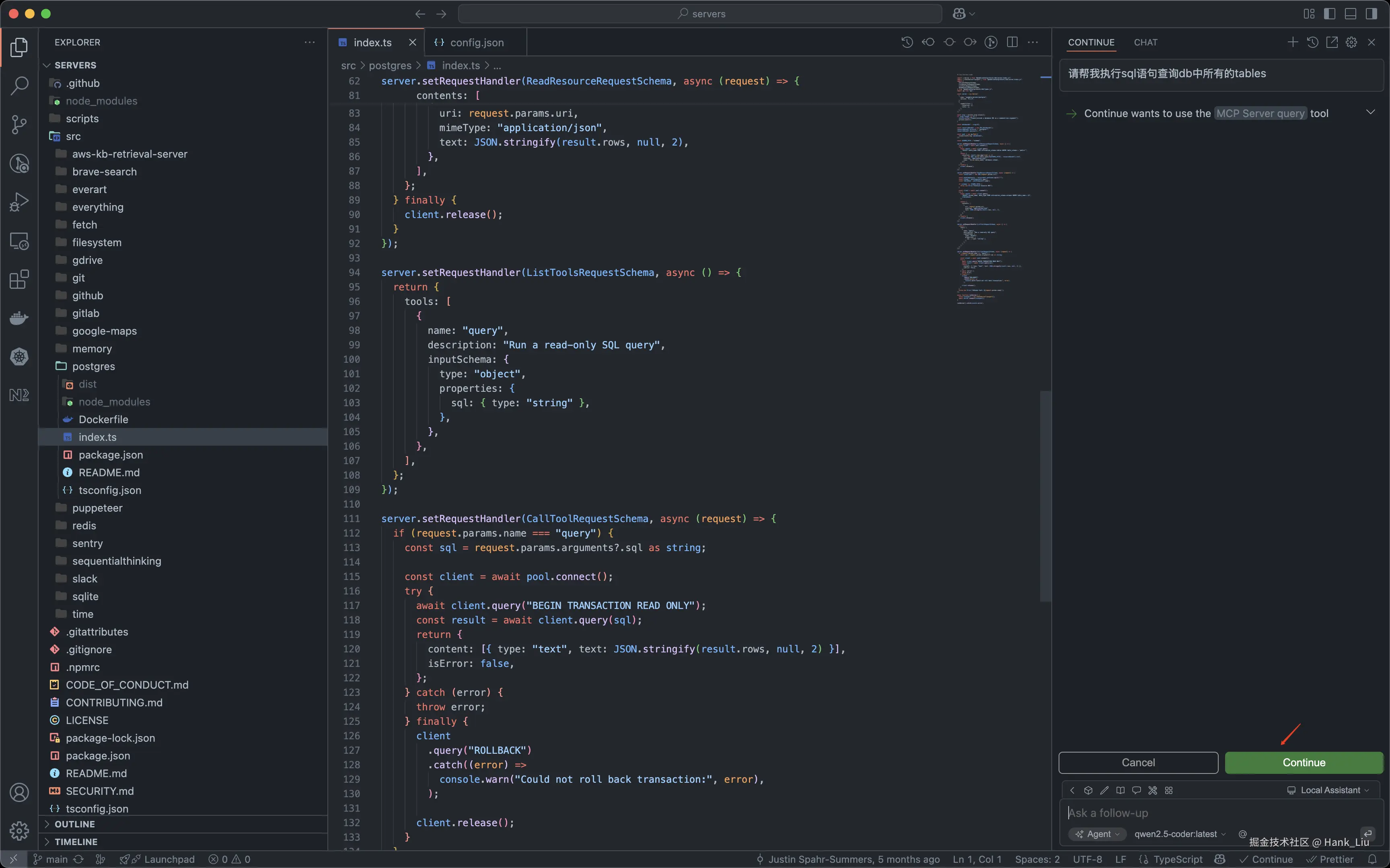Open the Docker view in activity bar
This screenshot has width=1390, height=868.
(x=19, y=318)
